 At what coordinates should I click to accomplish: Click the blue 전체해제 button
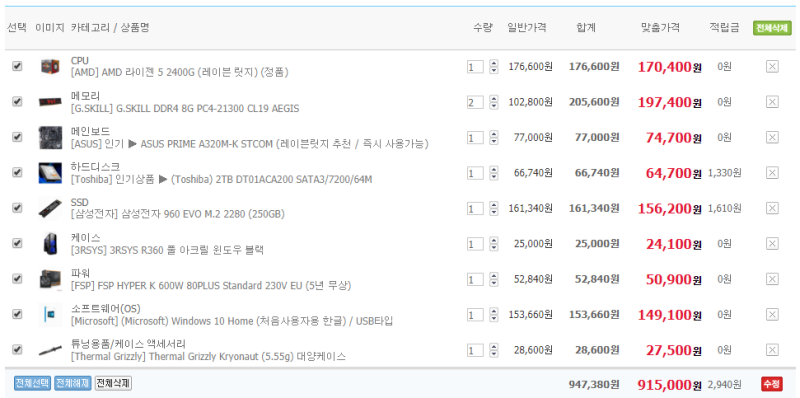[73, 383]
